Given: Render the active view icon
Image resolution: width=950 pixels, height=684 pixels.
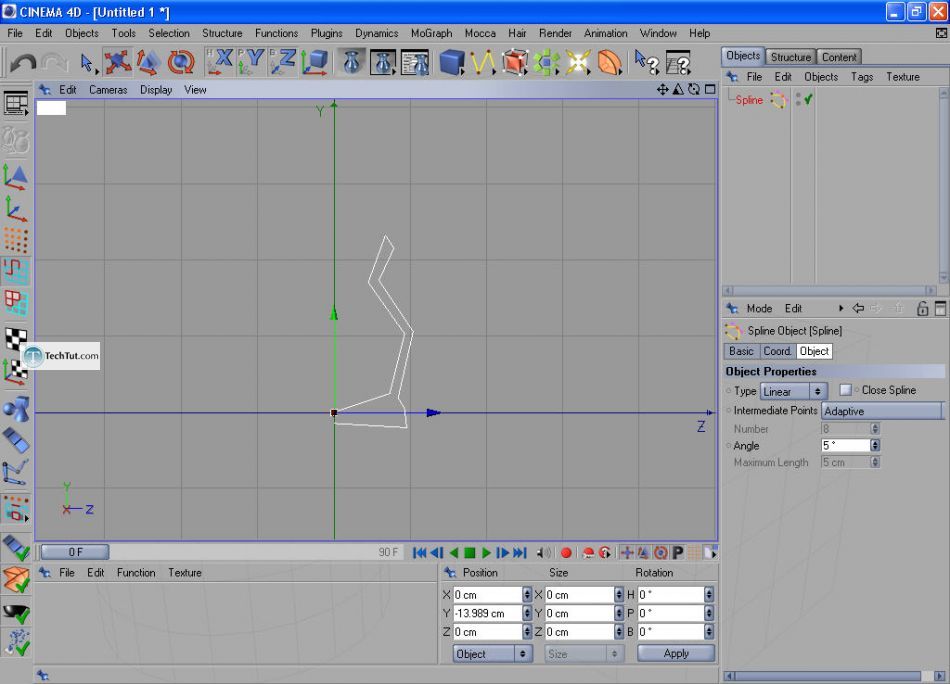Looking at the screenshot, I should [x=351, y=62].
